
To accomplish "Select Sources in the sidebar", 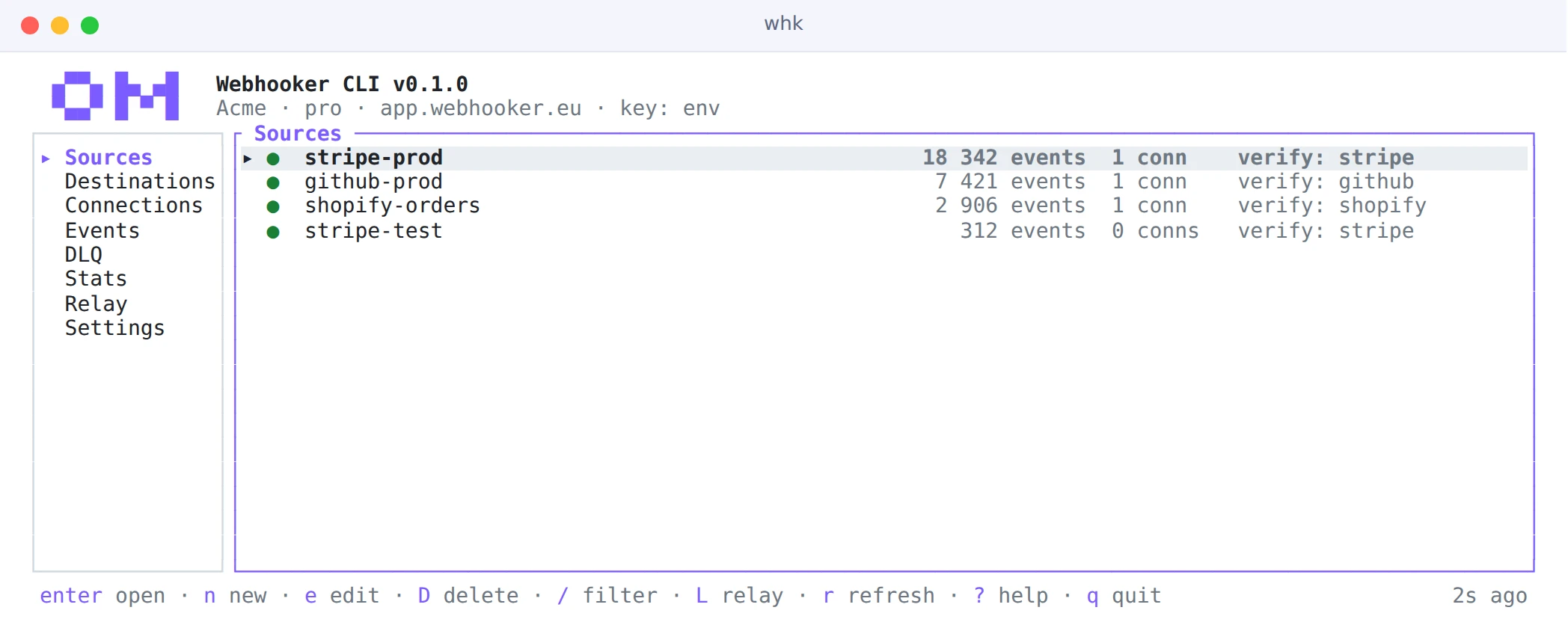I will (x=108, y=158).
